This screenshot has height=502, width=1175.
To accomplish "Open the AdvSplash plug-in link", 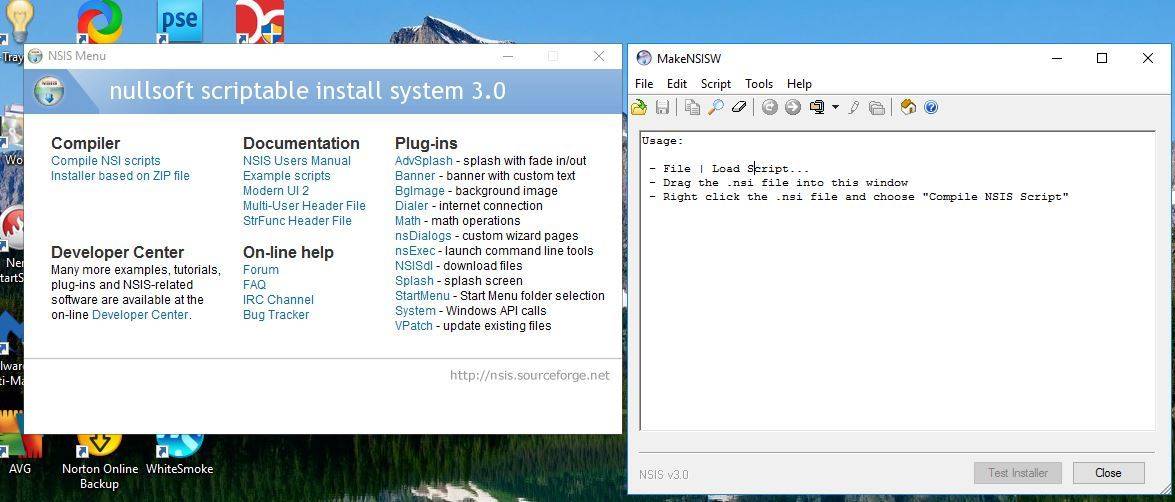I will pyautogui.click(x=423, y=160).
